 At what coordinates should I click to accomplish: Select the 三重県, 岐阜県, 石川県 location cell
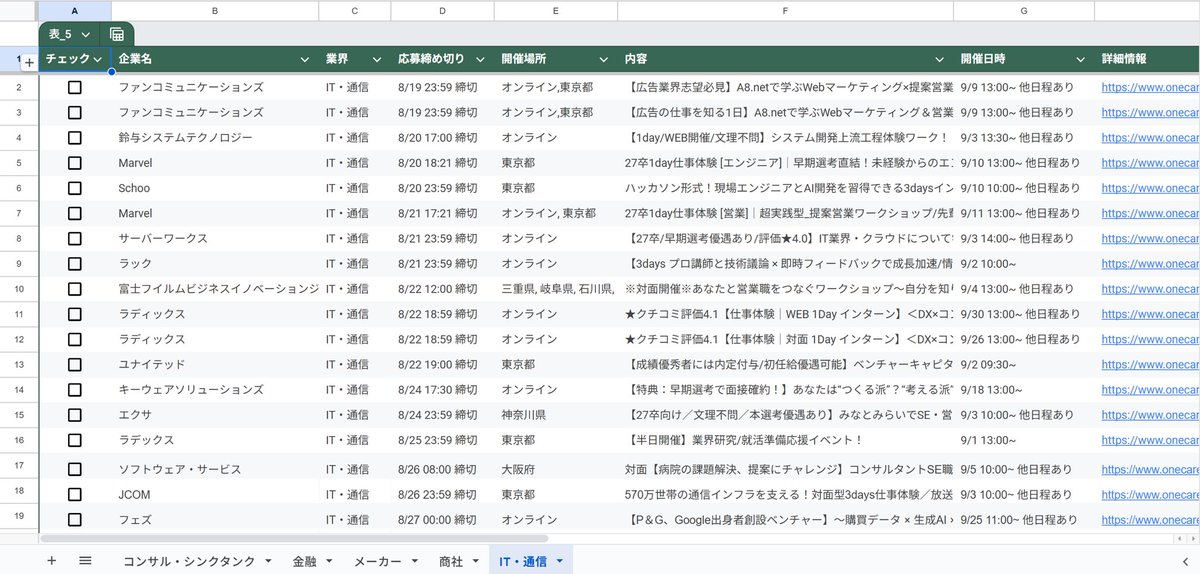pos(556,288)
